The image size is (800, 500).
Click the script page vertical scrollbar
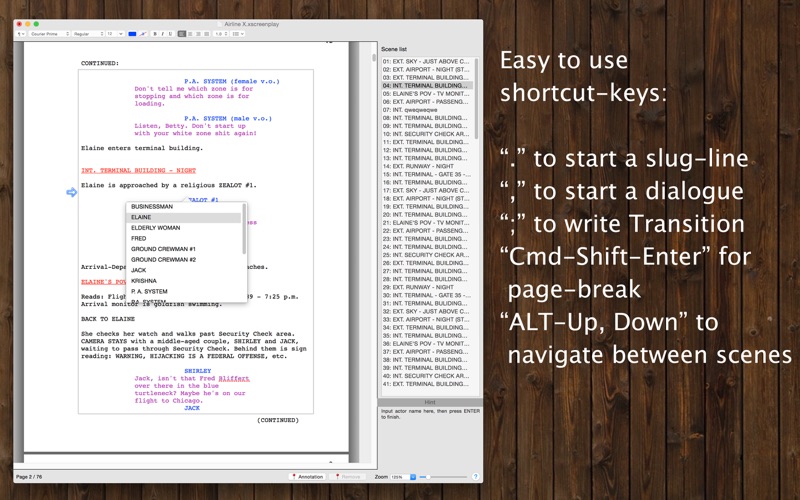(373, 58)
